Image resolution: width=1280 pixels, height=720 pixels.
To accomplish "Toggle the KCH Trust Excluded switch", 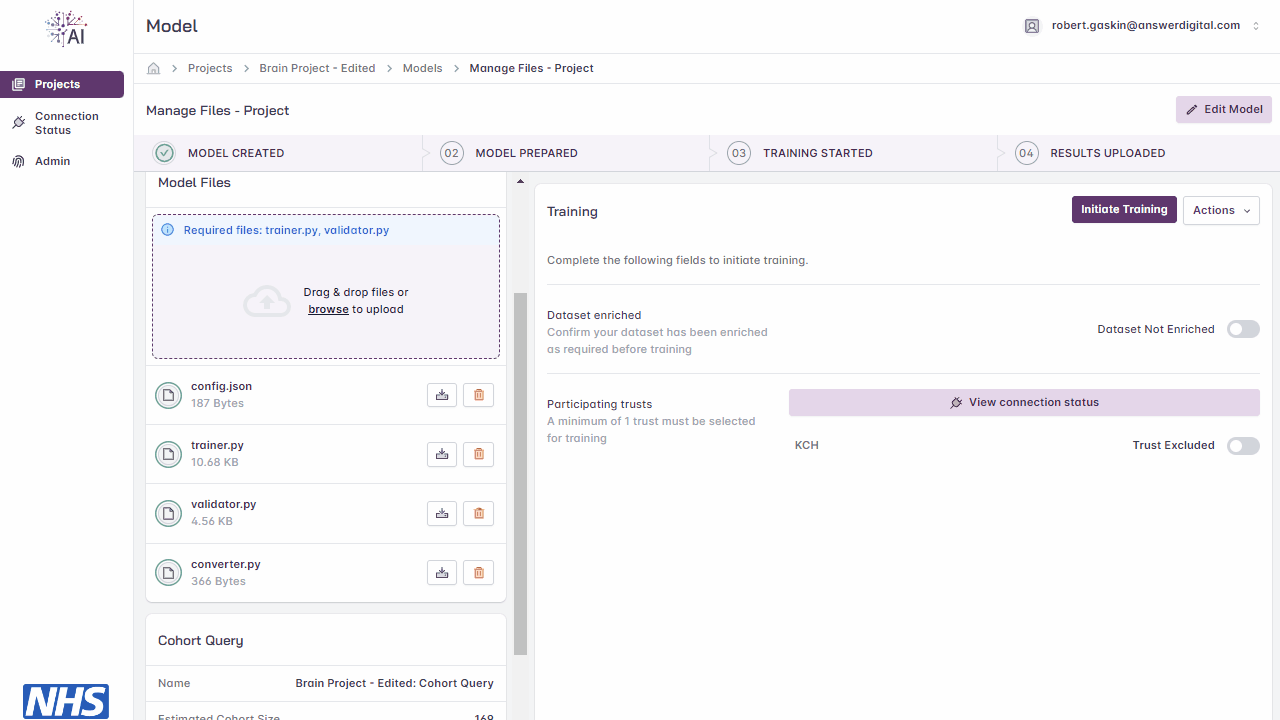I will [1243, 446].
